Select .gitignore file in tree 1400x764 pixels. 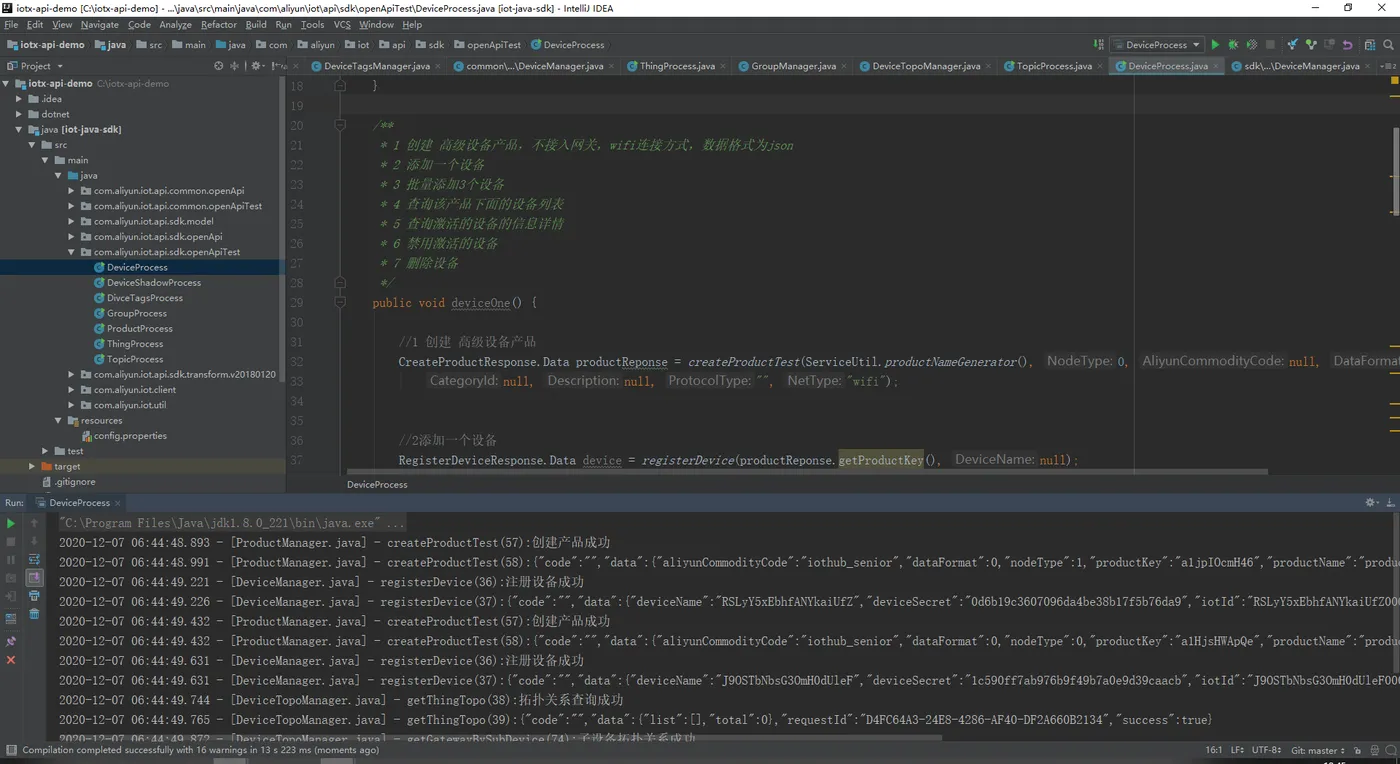coord(74,482)
